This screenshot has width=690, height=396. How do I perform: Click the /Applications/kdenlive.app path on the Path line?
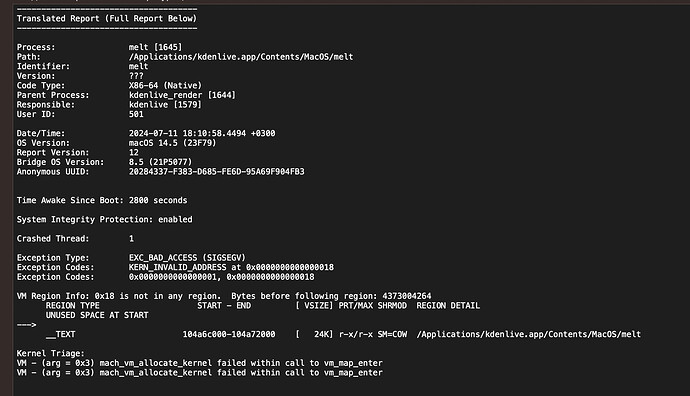tap(241, 57)
